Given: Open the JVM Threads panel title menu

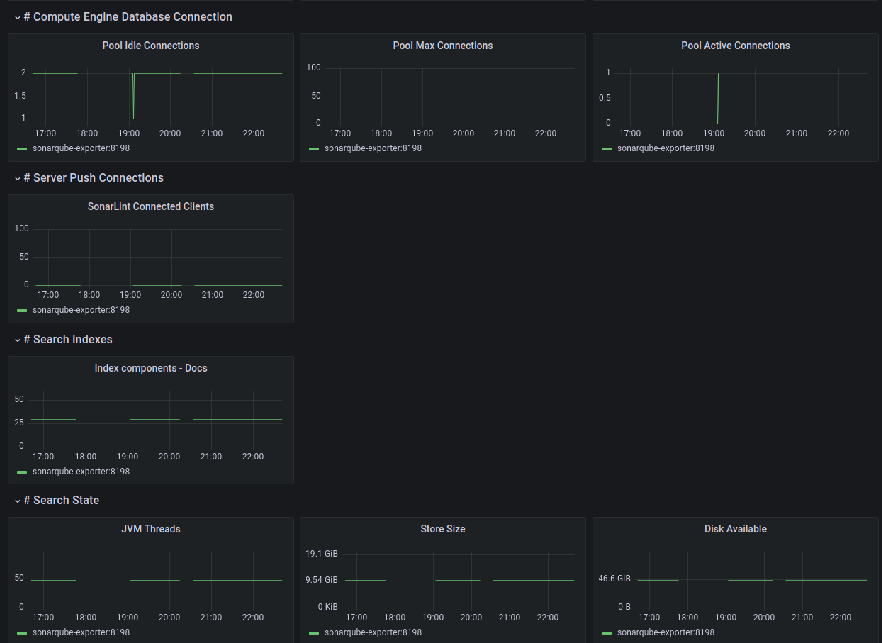Looking at the screenshot, I should click(x=150, y=529).
